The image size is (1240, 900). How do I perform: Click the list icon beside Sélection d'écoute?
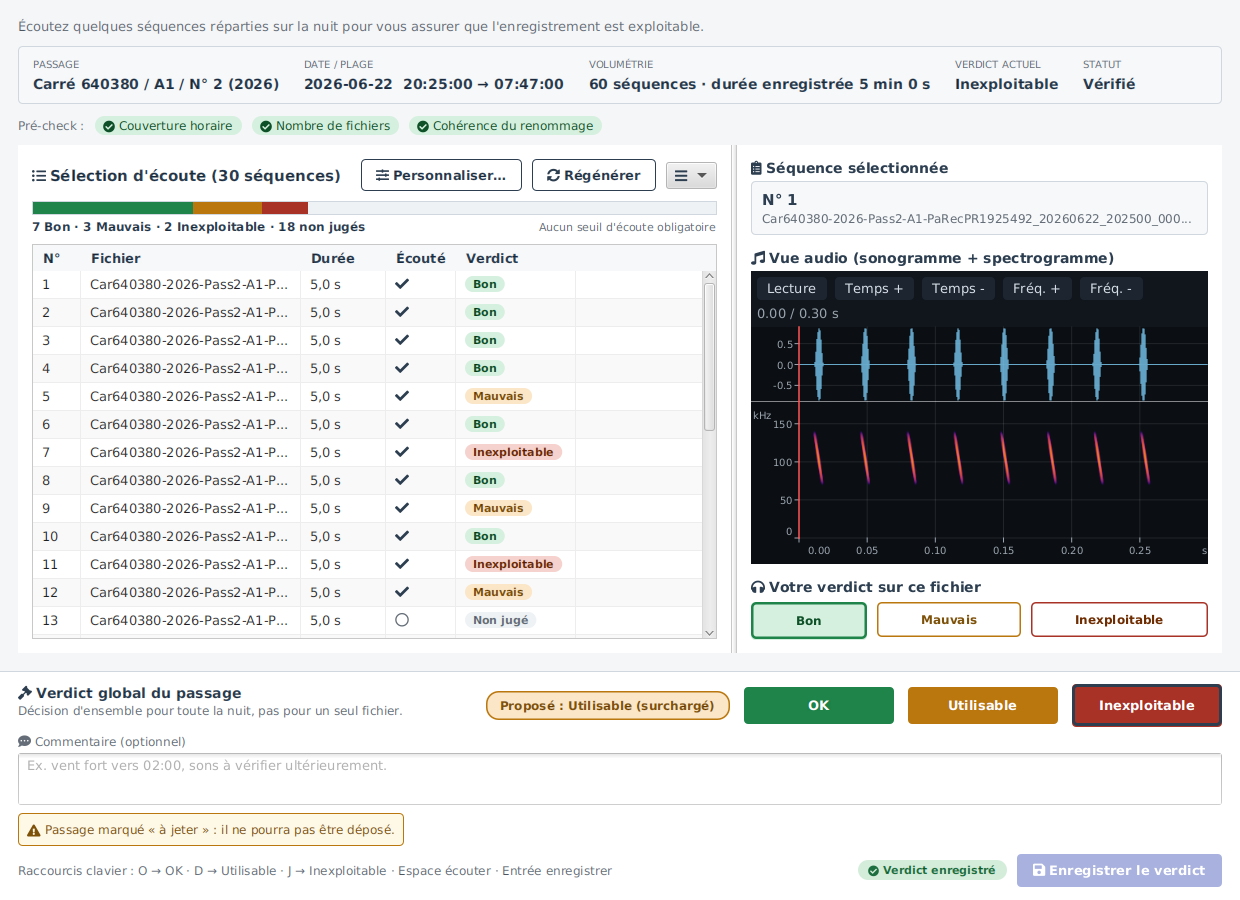(x=39, y=176)
